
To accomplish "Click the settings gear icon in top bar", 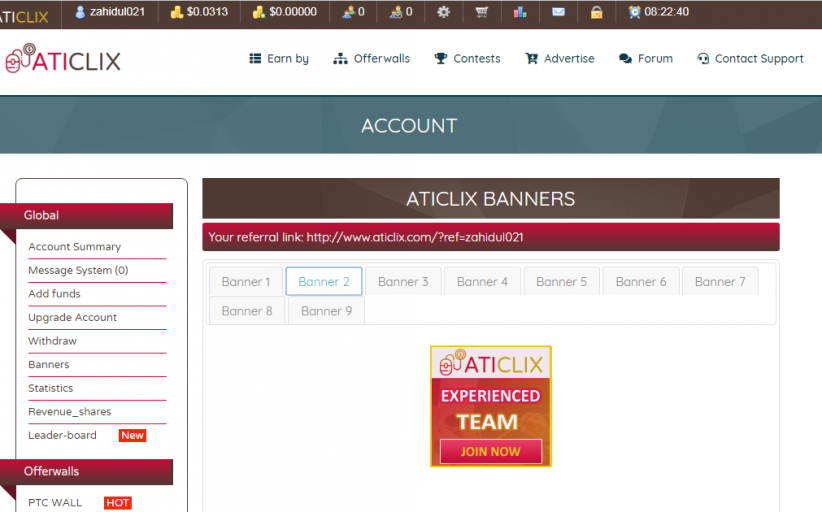I will [443, 12].
